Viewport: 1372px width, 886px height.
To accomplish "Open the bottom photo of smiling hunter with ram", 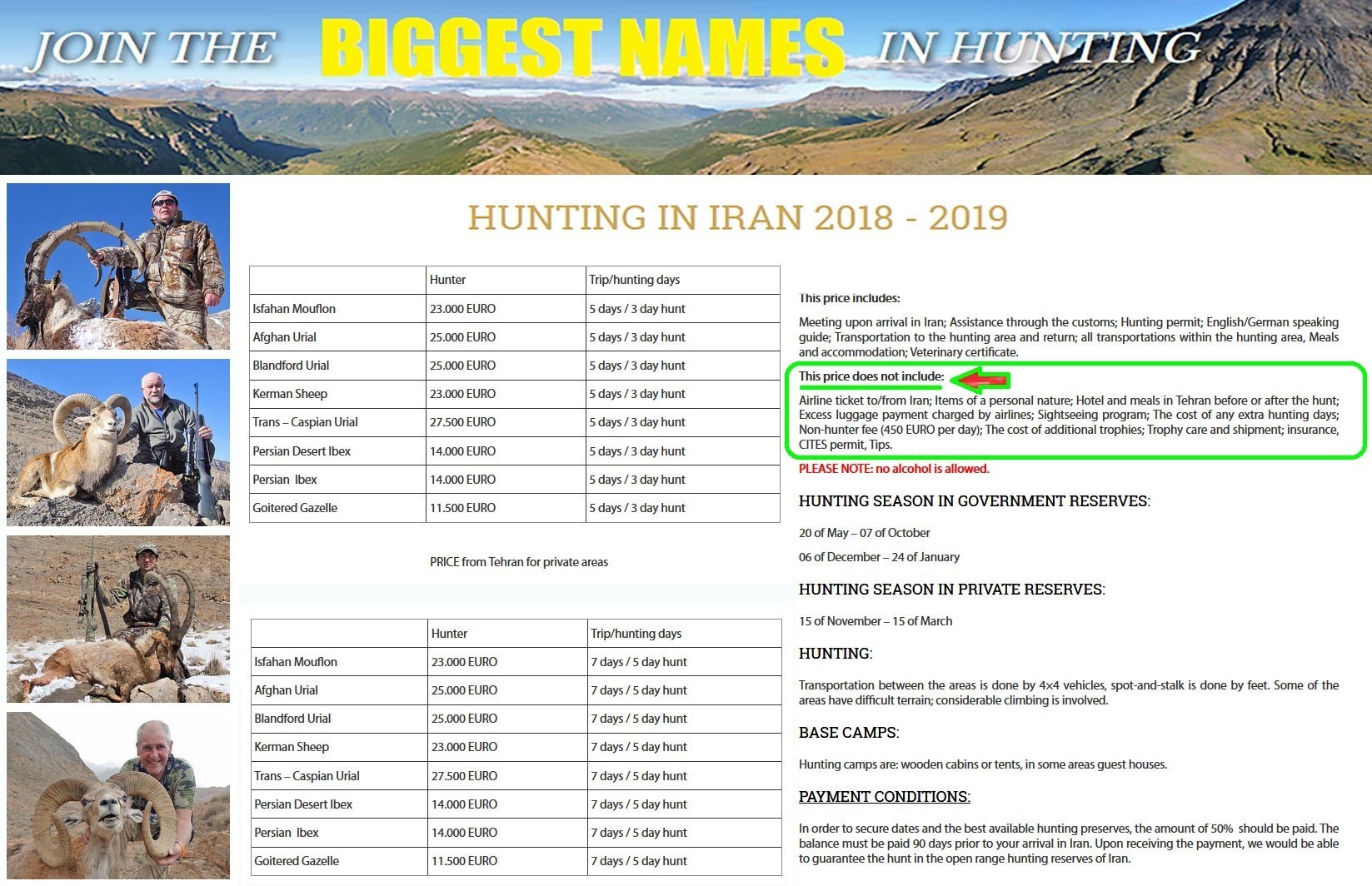I will coord(118,795).
